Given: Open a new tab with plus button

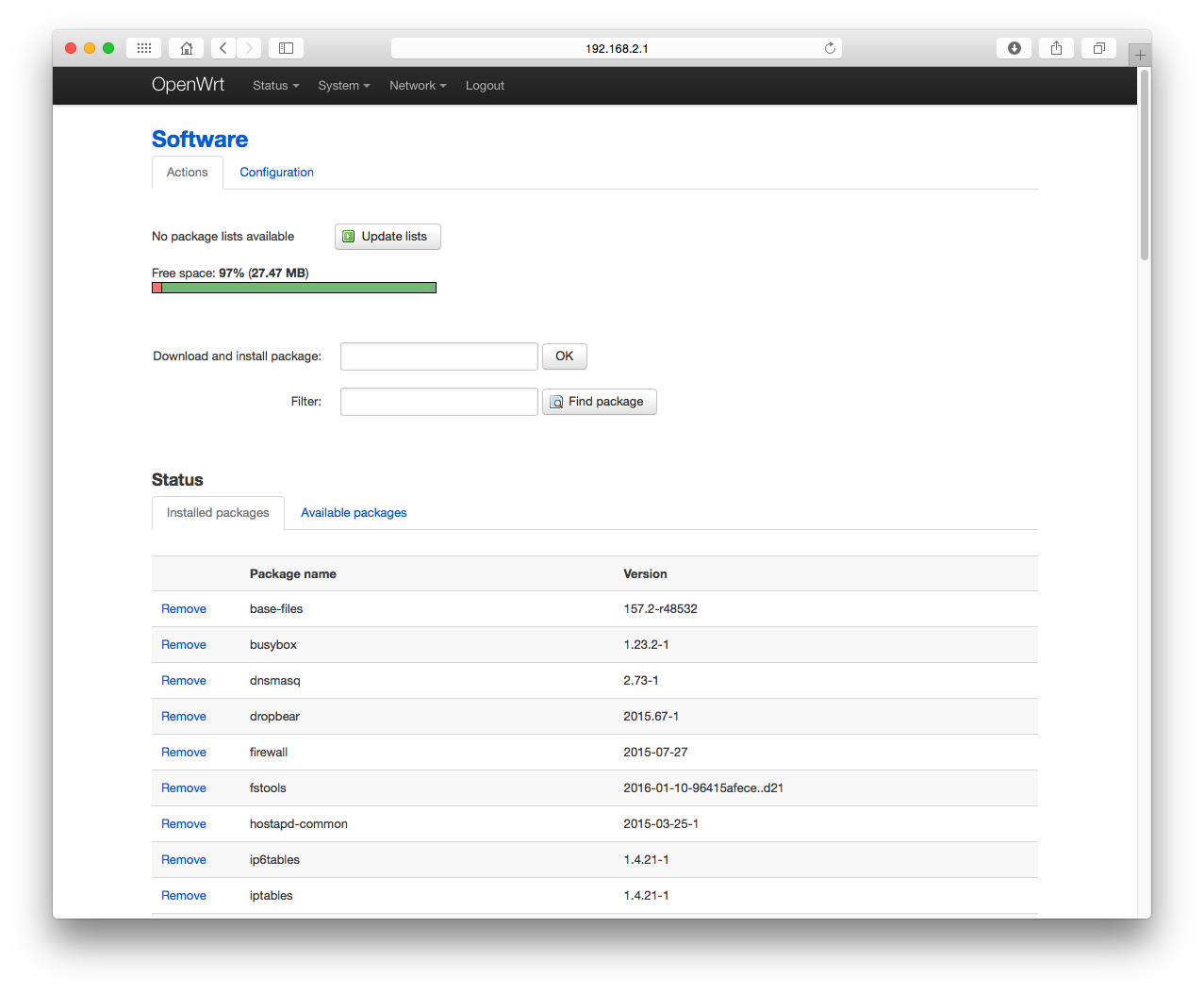Looking at the screenshot, I should [x=1140, y=55].
